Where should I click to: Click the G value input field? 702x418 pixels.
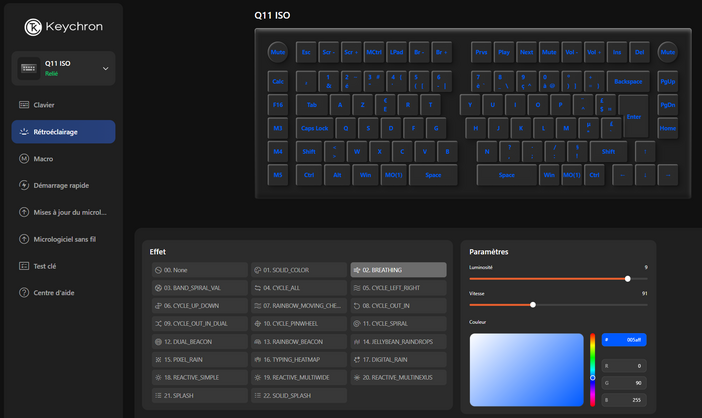624,383
